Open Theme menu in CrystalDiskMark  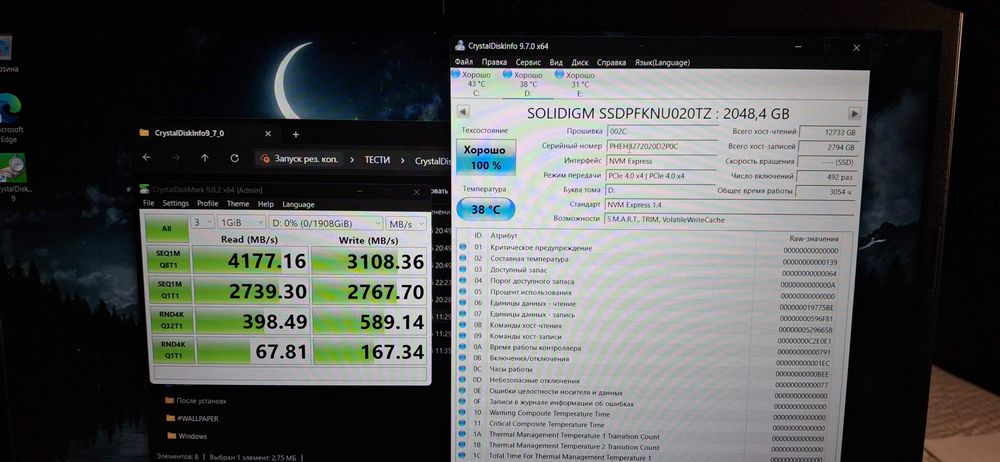pyautogui.click(x=238, y=204)
